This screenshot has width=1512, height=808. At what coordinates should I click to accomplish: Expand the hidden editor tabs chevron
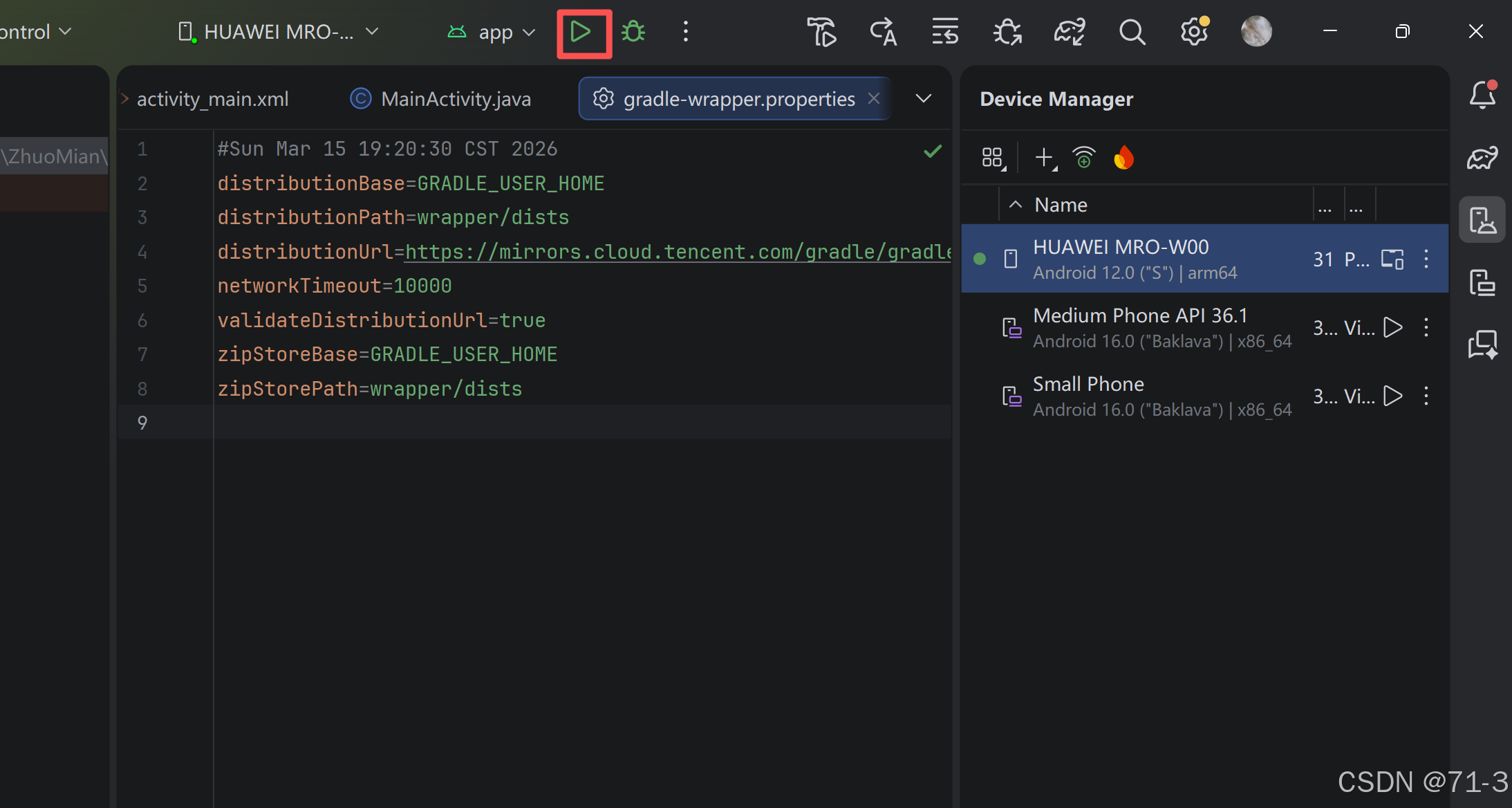[x=923, y=98]
